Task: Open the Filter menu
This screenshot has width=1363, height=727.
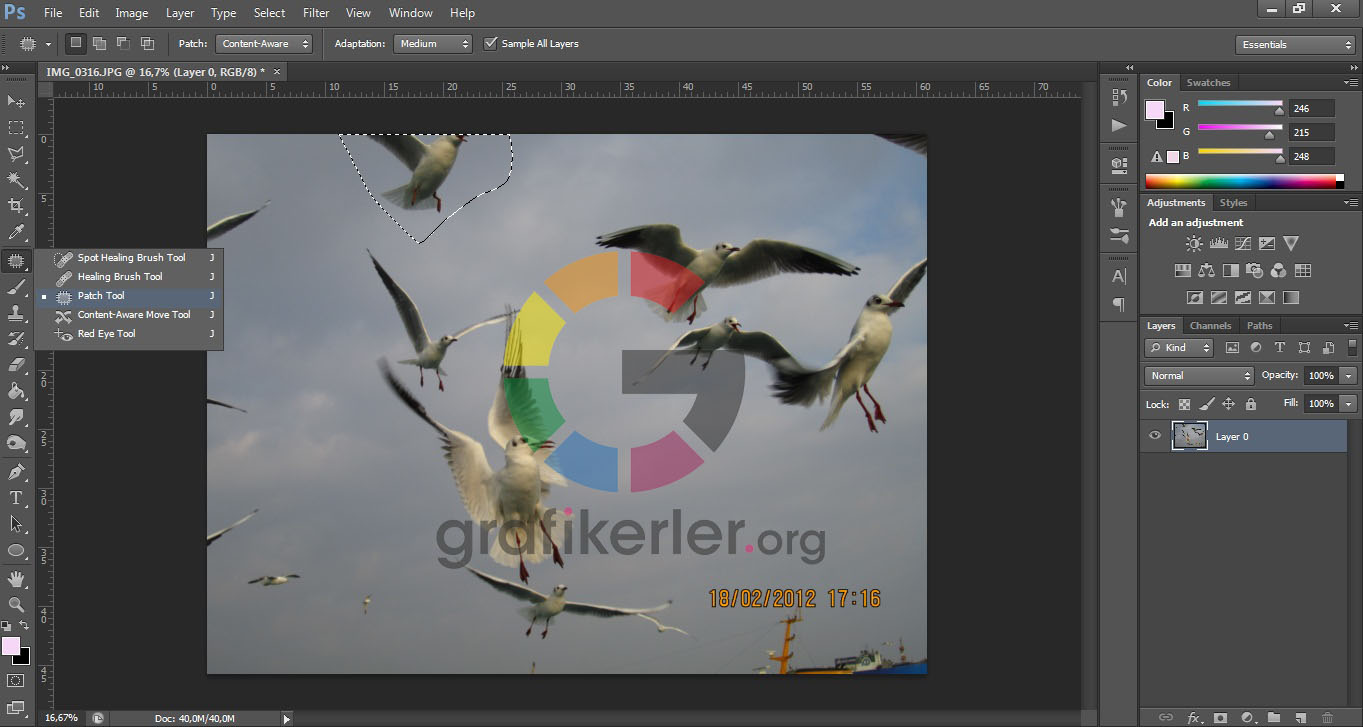Action: click(x=316, y=13)
